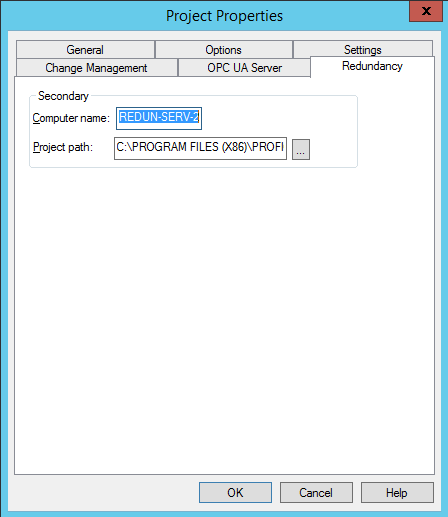The width and height of the screenshot is (448, 517).
Task: Close the Project Properties dialog with the X
Action: (426, 11)
